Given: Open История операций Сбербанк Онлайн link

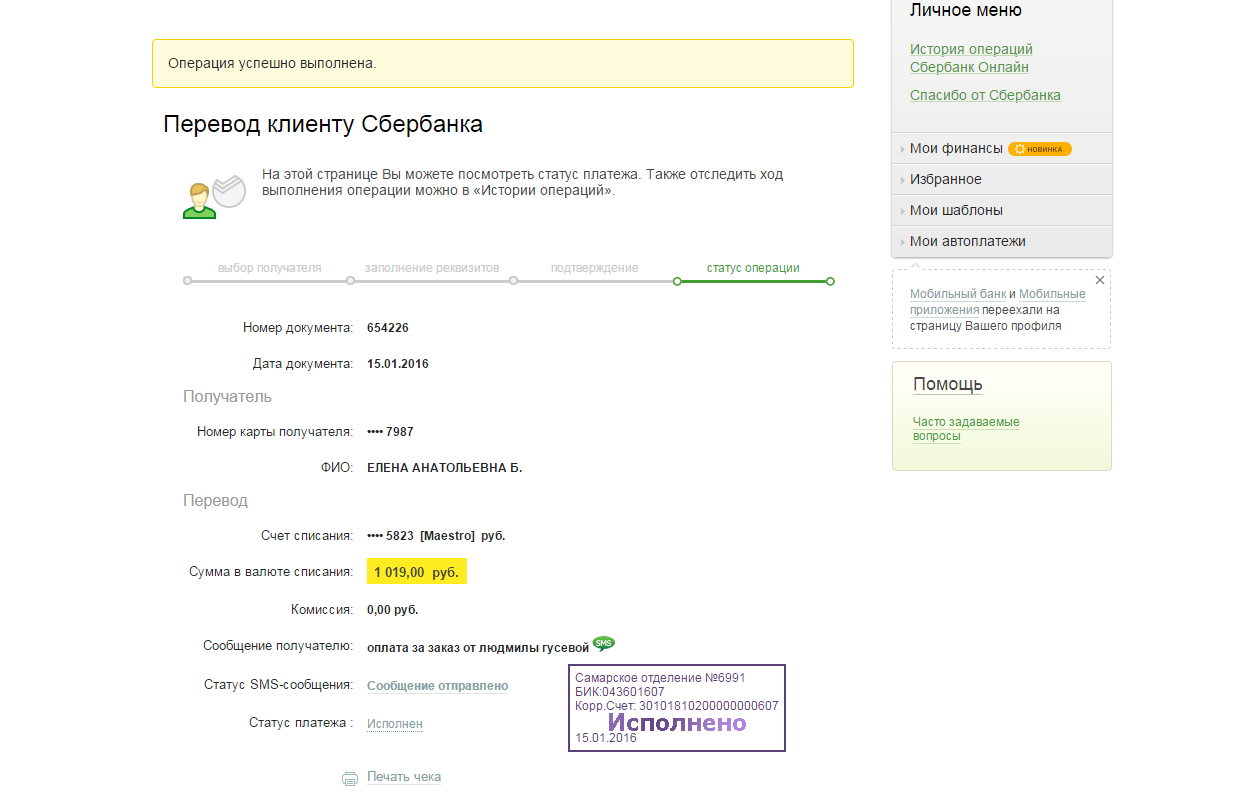Looking at the screenshot, I should pos(971,58).
